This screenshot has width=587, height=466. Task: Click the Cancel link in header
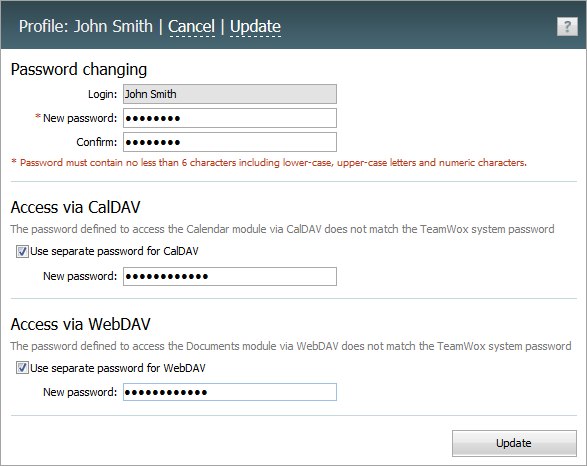191,27
